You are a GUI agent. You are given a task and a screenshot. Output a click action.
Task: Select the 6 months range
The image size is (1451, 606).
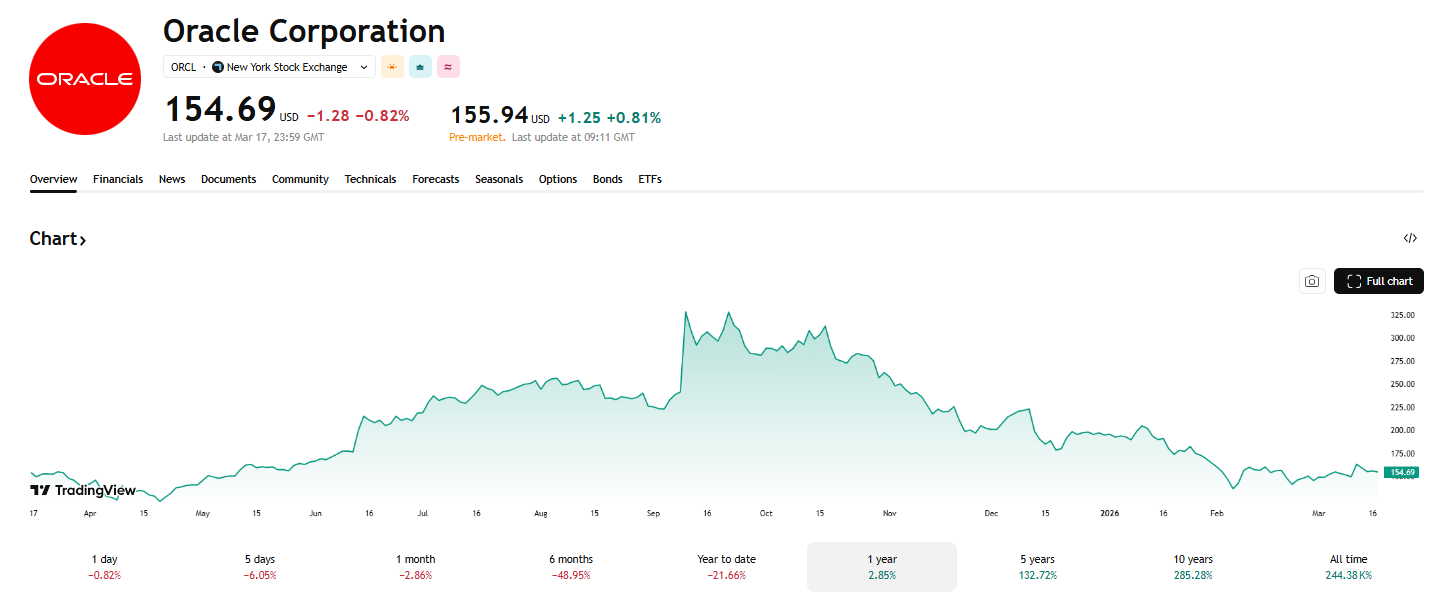pos(571,567)
